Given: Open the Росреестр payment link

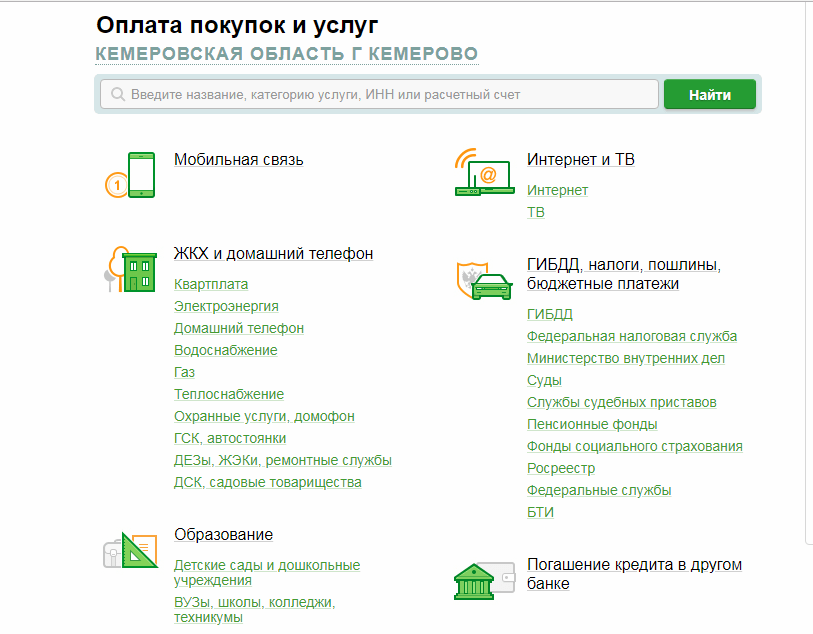Looking at the screenshot, I should click(x=561, y=469).
